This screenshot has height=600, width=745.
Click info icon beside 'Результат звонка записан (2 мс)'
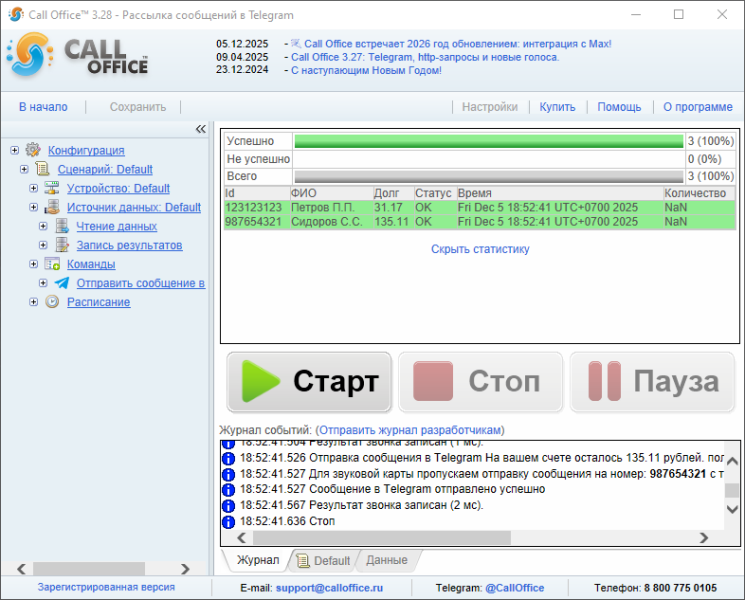coord(229,505)
